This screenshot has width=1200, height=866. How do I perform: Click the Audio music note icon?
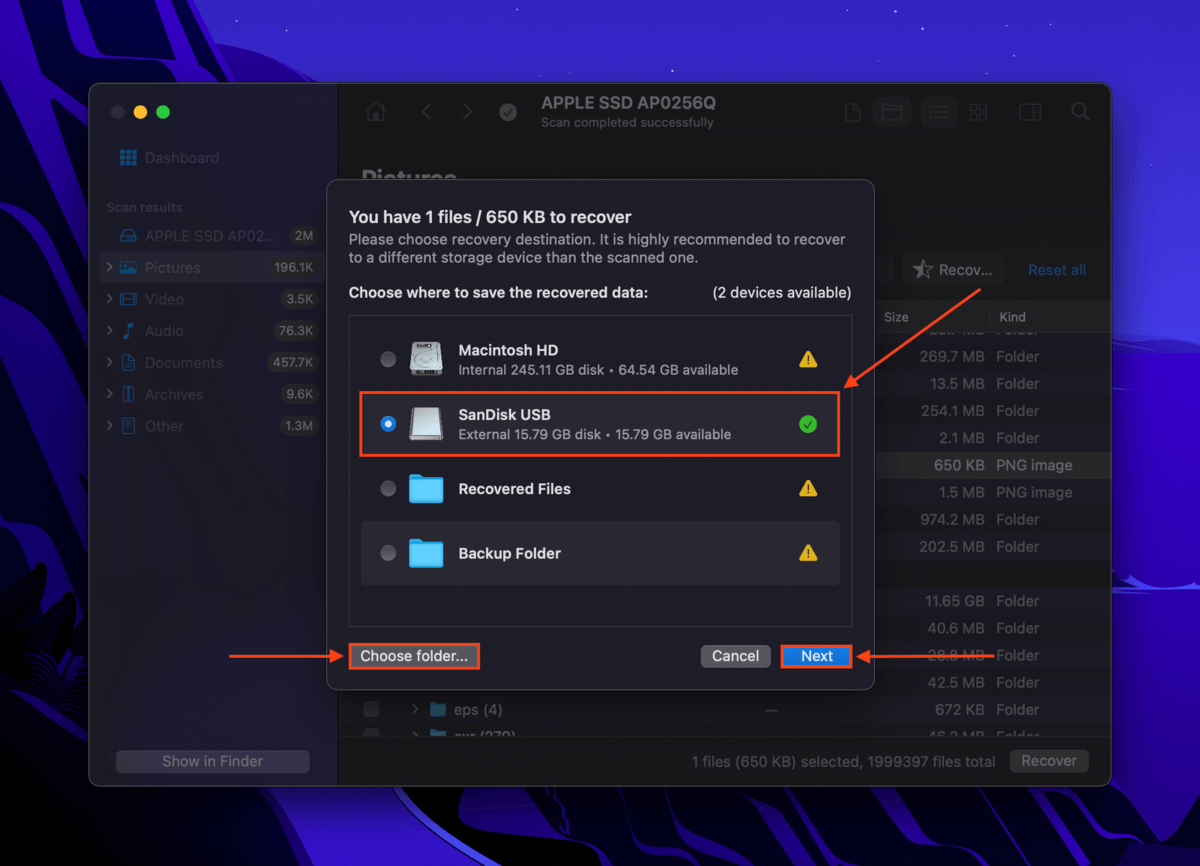click(x=128, y=331)
